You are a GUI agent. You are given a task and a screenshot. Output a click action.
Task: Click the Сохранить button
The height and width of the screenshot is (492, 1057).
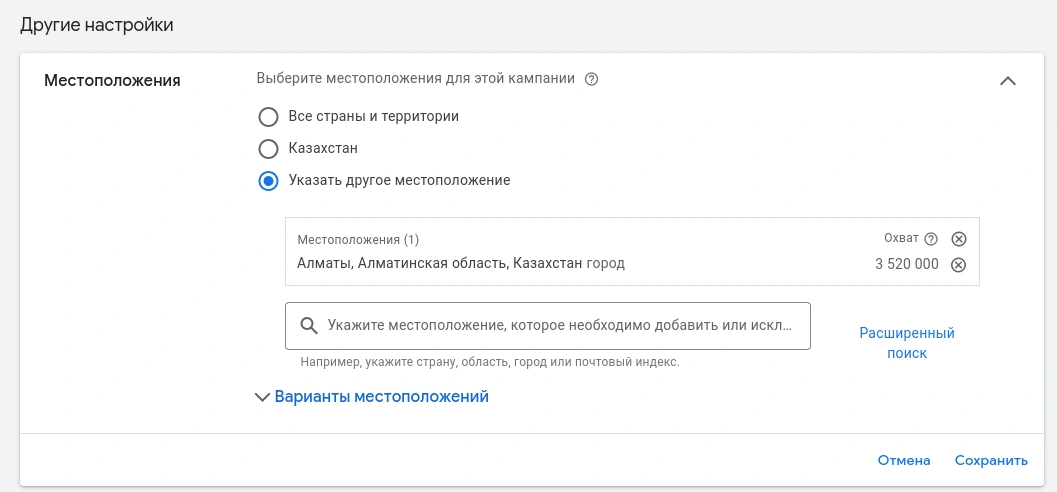click(991, 460)
